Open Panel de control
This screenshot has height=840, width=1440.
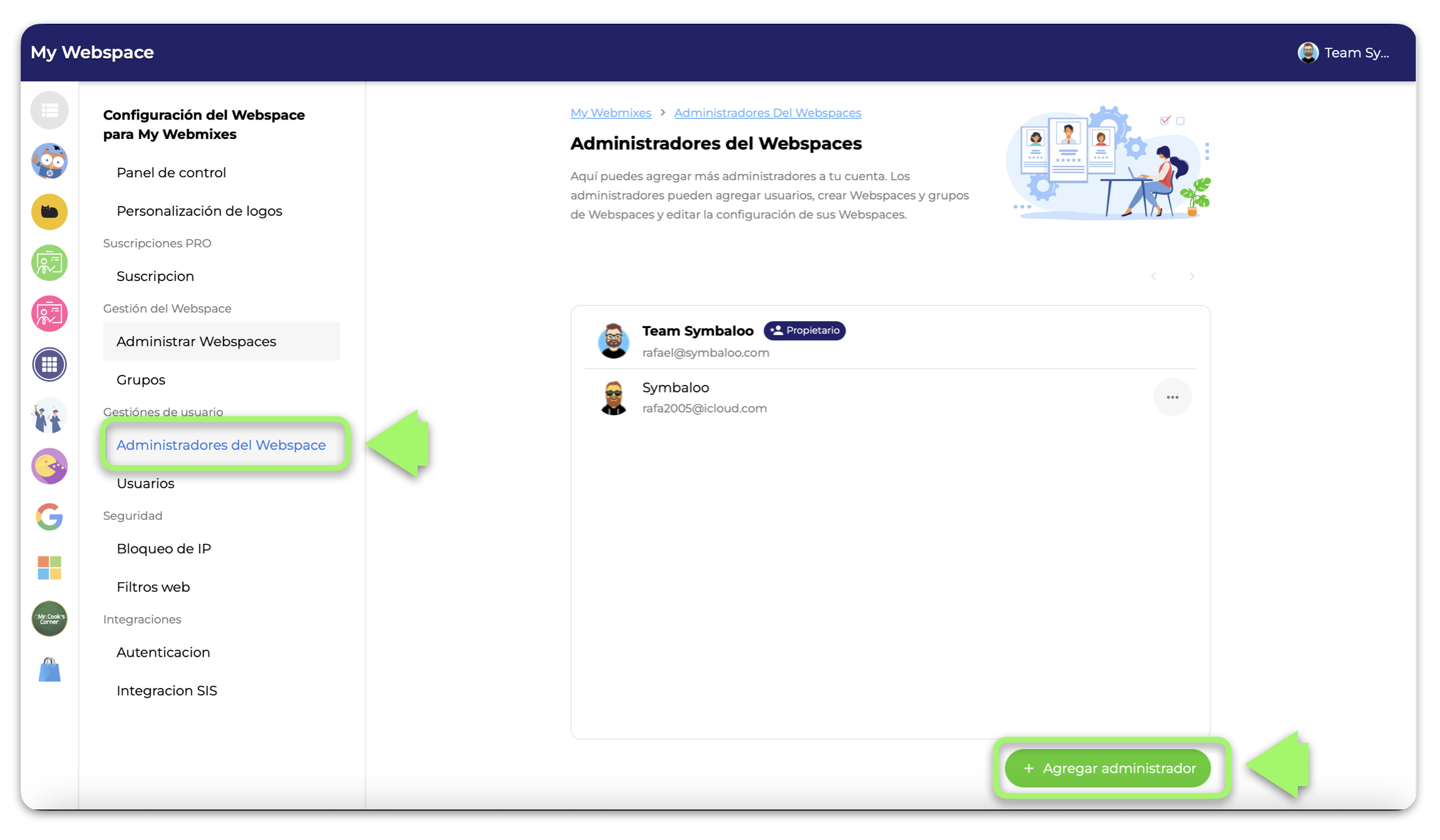pyautogui.click(x=171, y=173)
